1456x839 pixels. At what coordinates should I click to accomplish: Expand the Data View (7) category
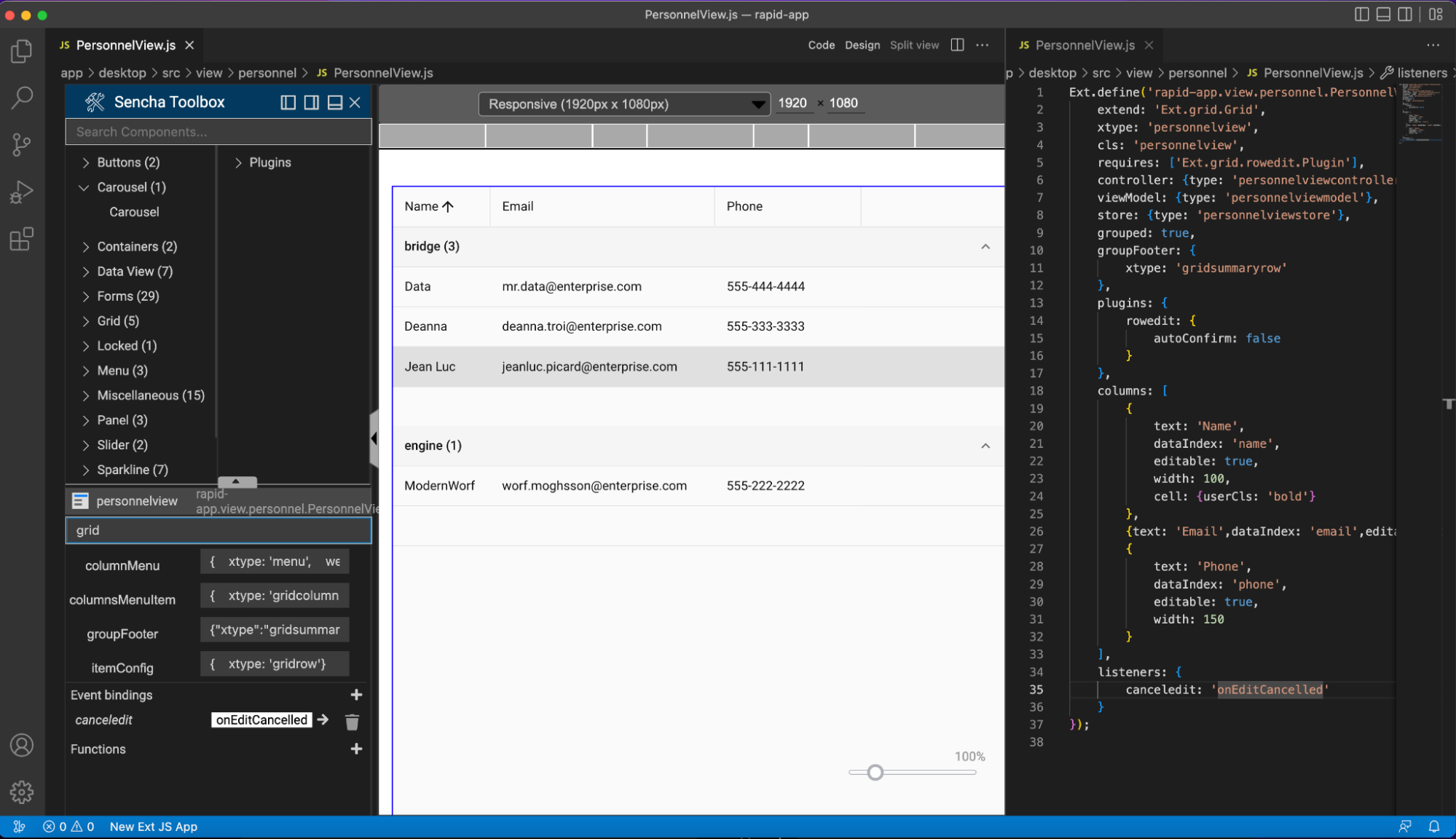pyautogui.click(x=86, y=272)
